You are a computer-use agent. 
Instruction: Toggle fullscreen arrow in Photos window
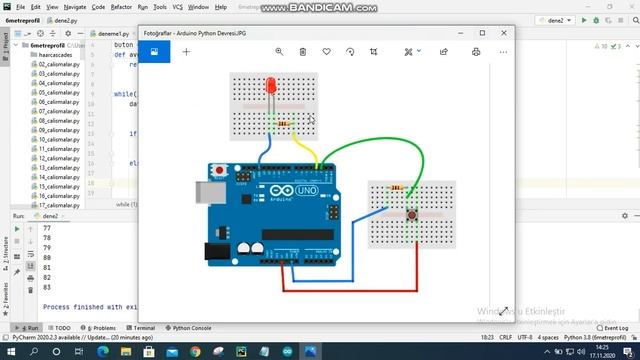(x=504, y=311)
